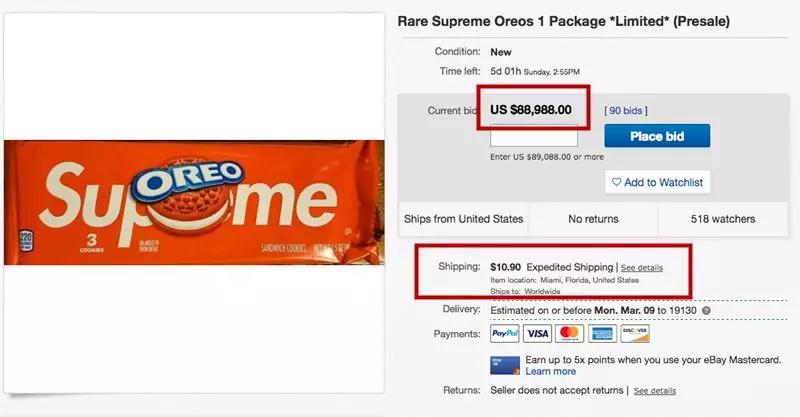Screen dimensions: 800x417
Task: Click the Mastercard logo icon
Action: [x=570, y=334]
